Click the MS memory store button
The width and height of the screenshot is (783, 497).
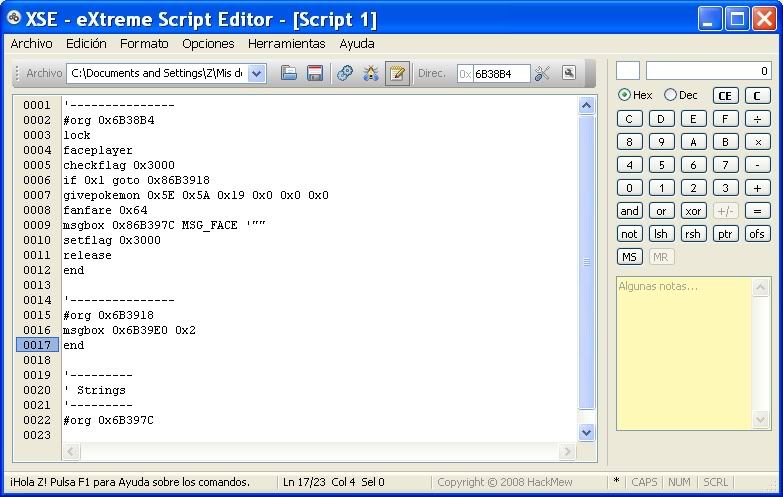pyautogui.click(x=629, y=257)
